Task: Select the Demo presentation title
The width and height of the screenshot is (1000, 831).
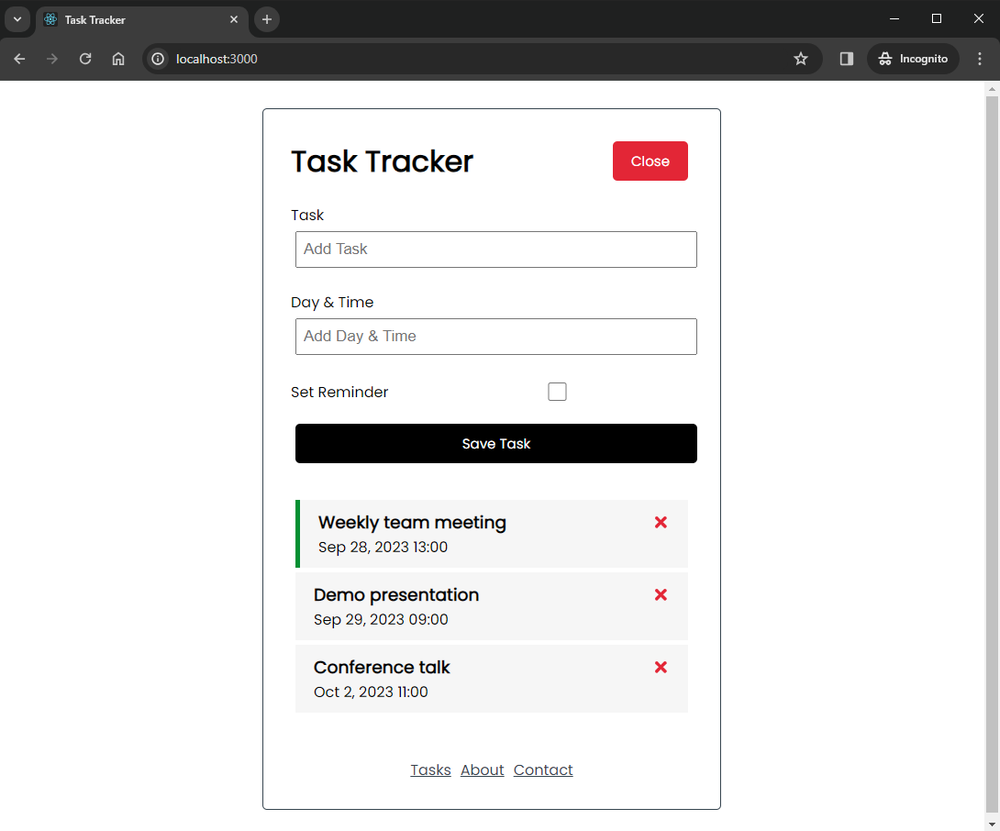Action: pyautogui.click(x=396, y=595)
